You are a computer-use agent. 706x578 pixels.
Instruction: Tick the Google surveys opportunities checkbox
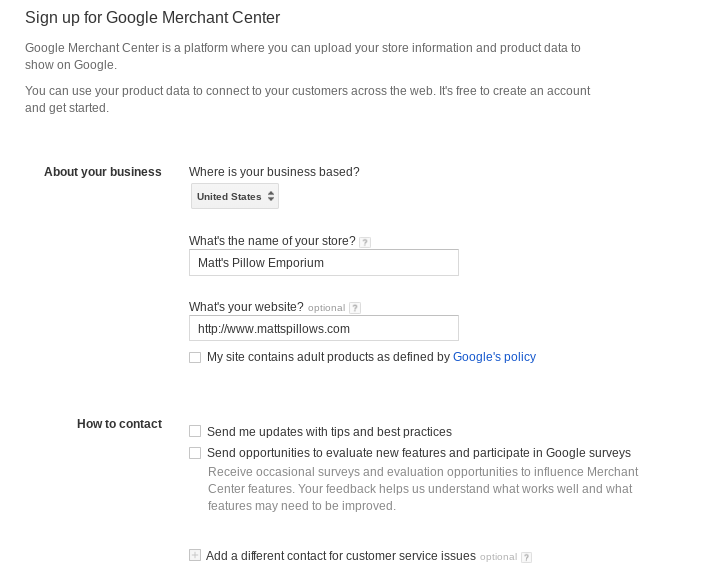[x=195, y=453]
